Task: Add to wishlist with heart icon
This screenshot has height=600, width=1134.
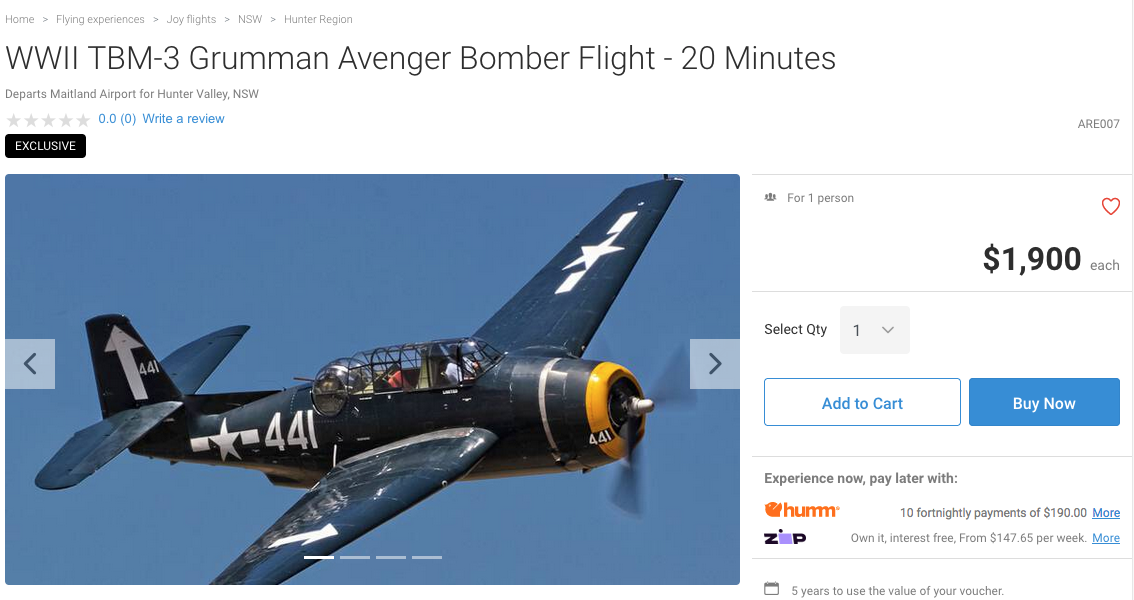Action: (x=1110, y=207)
